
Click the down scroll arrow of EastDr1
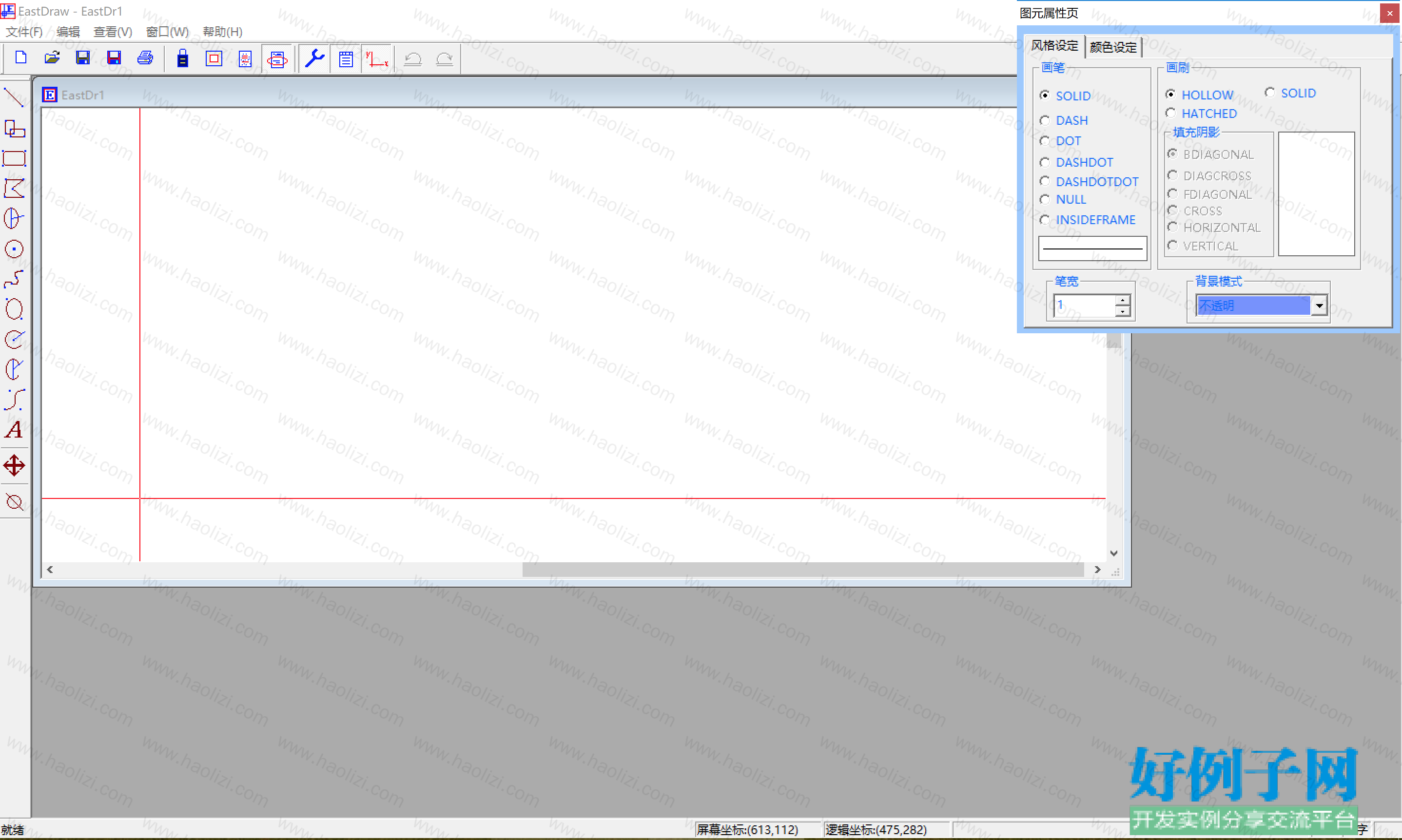coord(1114,553)
